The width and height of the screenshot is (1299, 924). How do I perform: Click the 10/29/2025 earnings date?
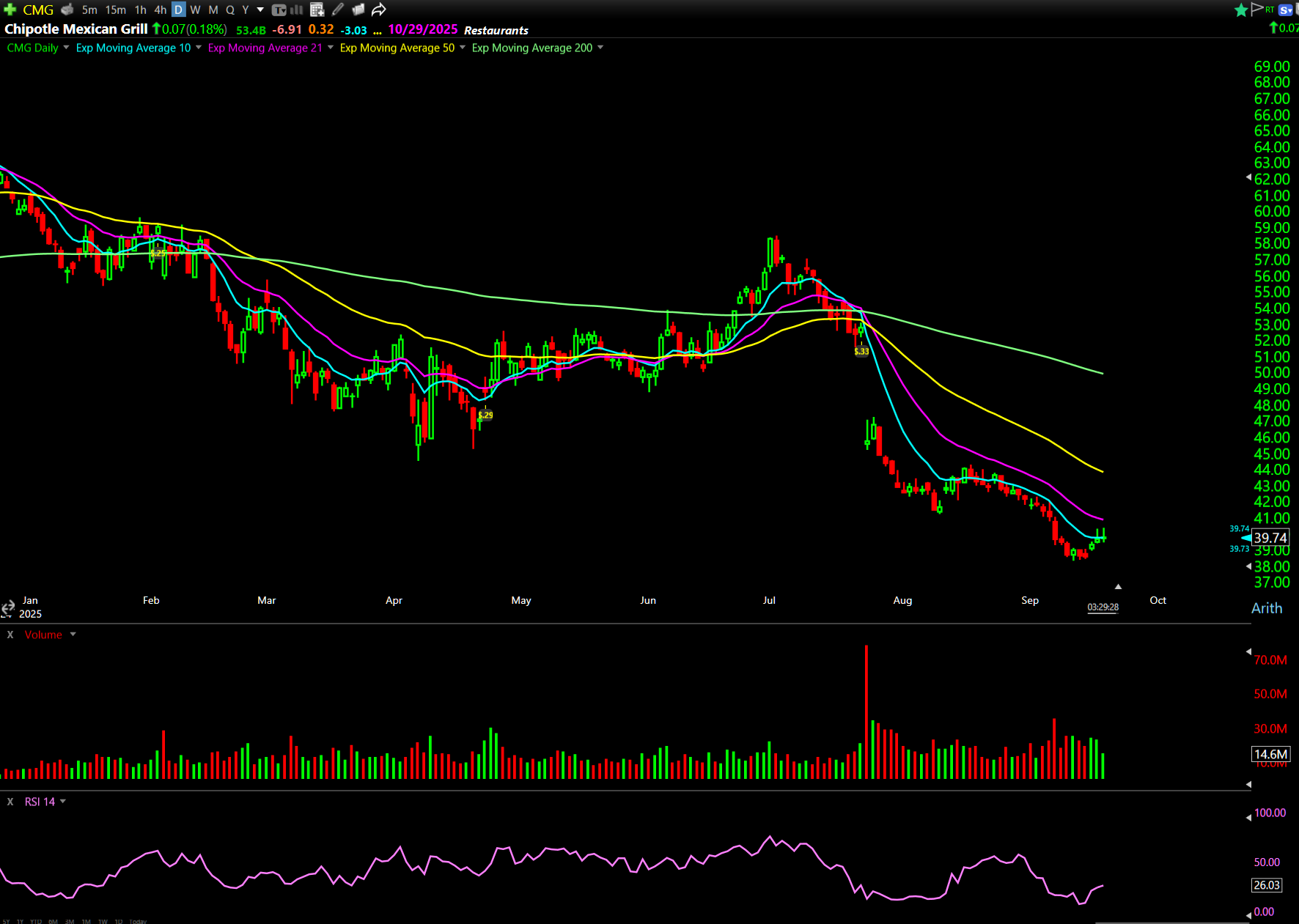coord(422,29)
